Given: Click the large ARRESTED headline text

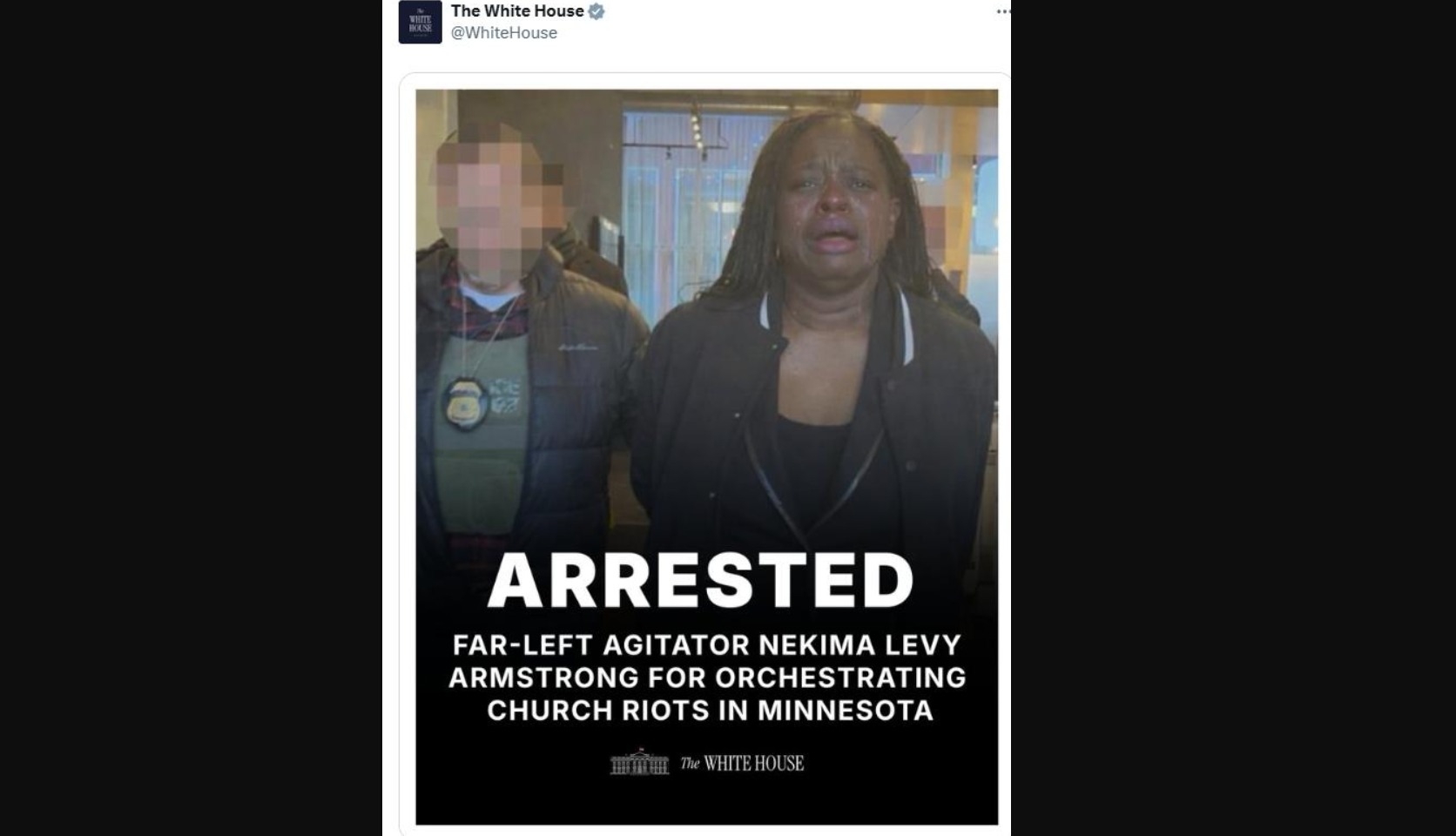Looking at the screenshot, I should 700,580.
